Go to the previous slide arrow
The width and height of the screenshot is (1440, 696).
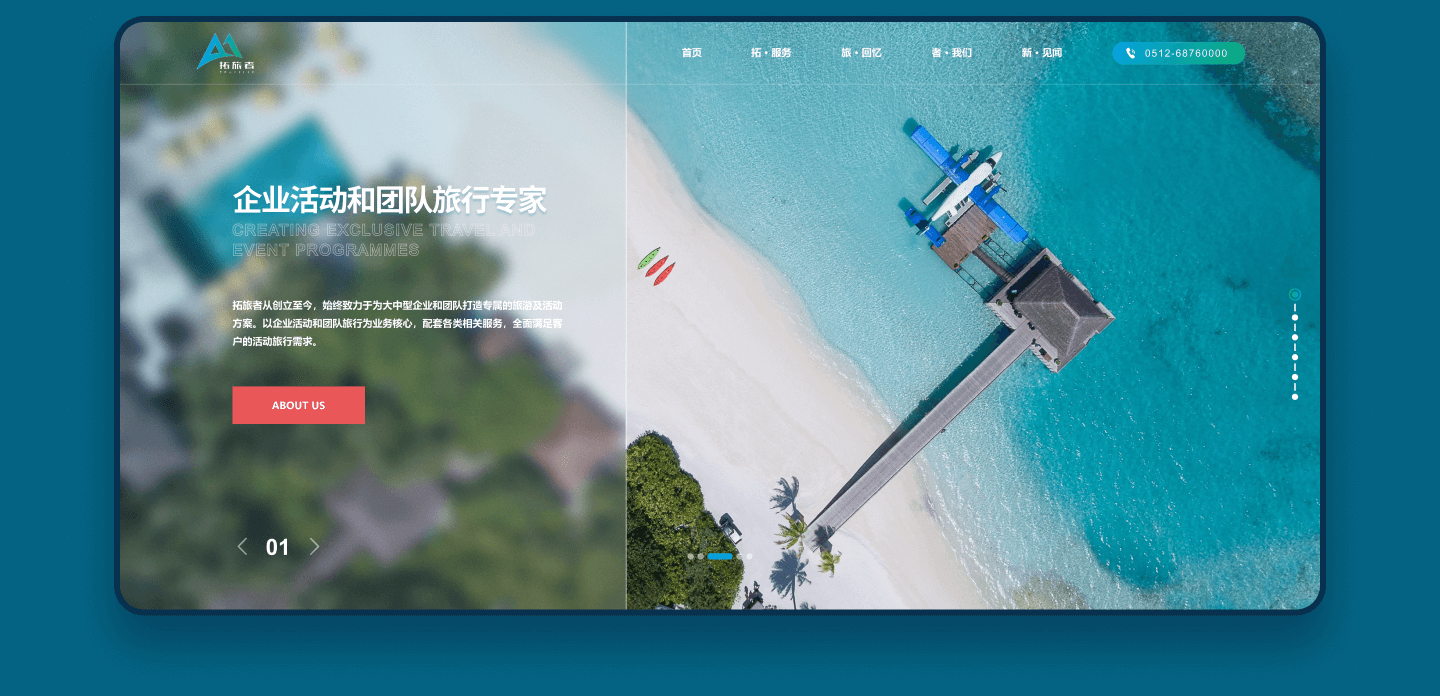pos(242,546)
